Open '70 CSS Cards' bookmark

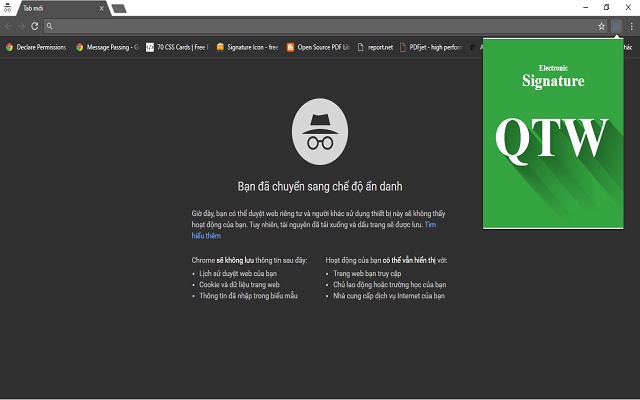178,47
